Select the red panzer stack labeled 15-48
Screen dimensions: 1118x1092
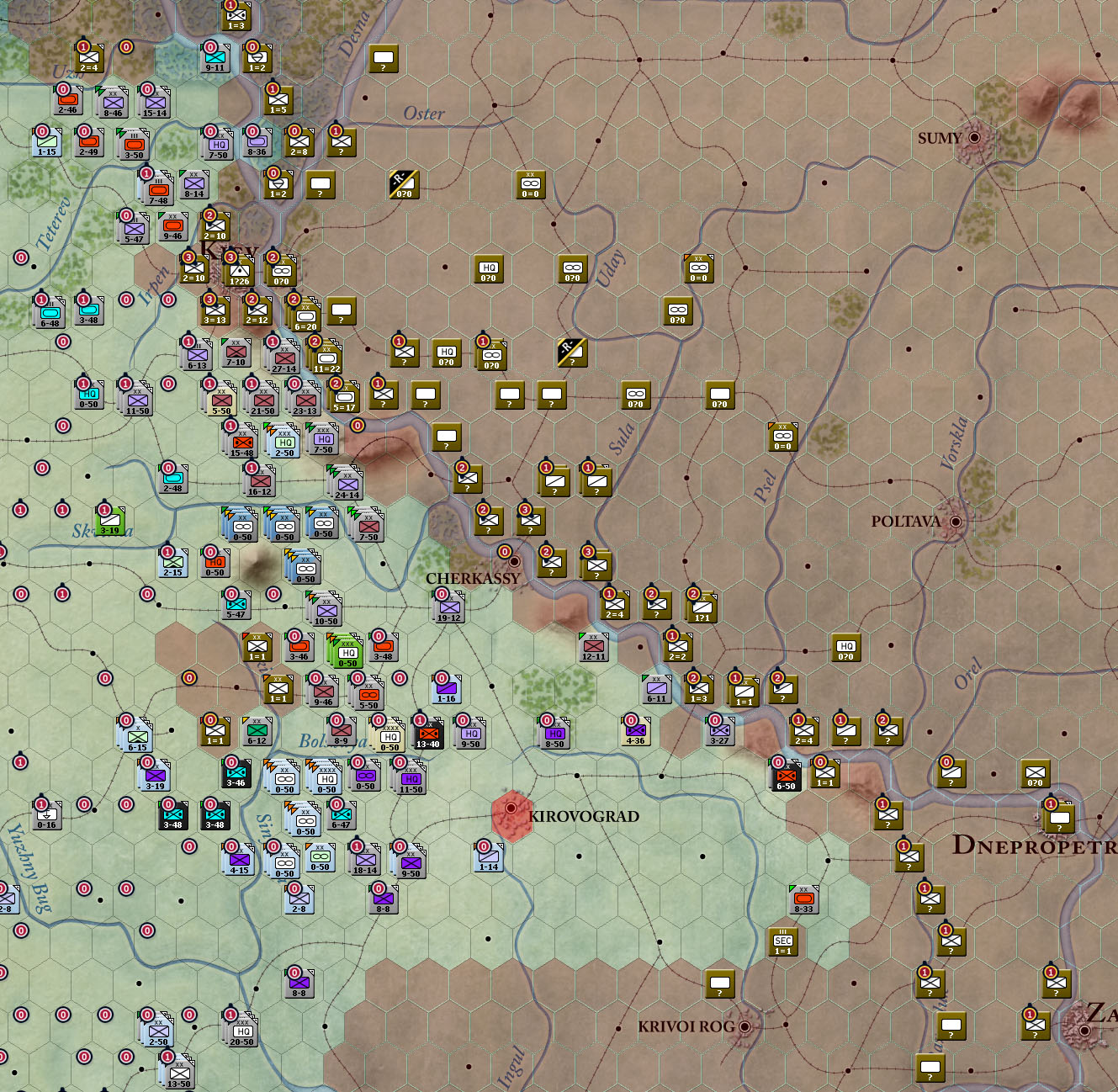(x=241, y=440)
